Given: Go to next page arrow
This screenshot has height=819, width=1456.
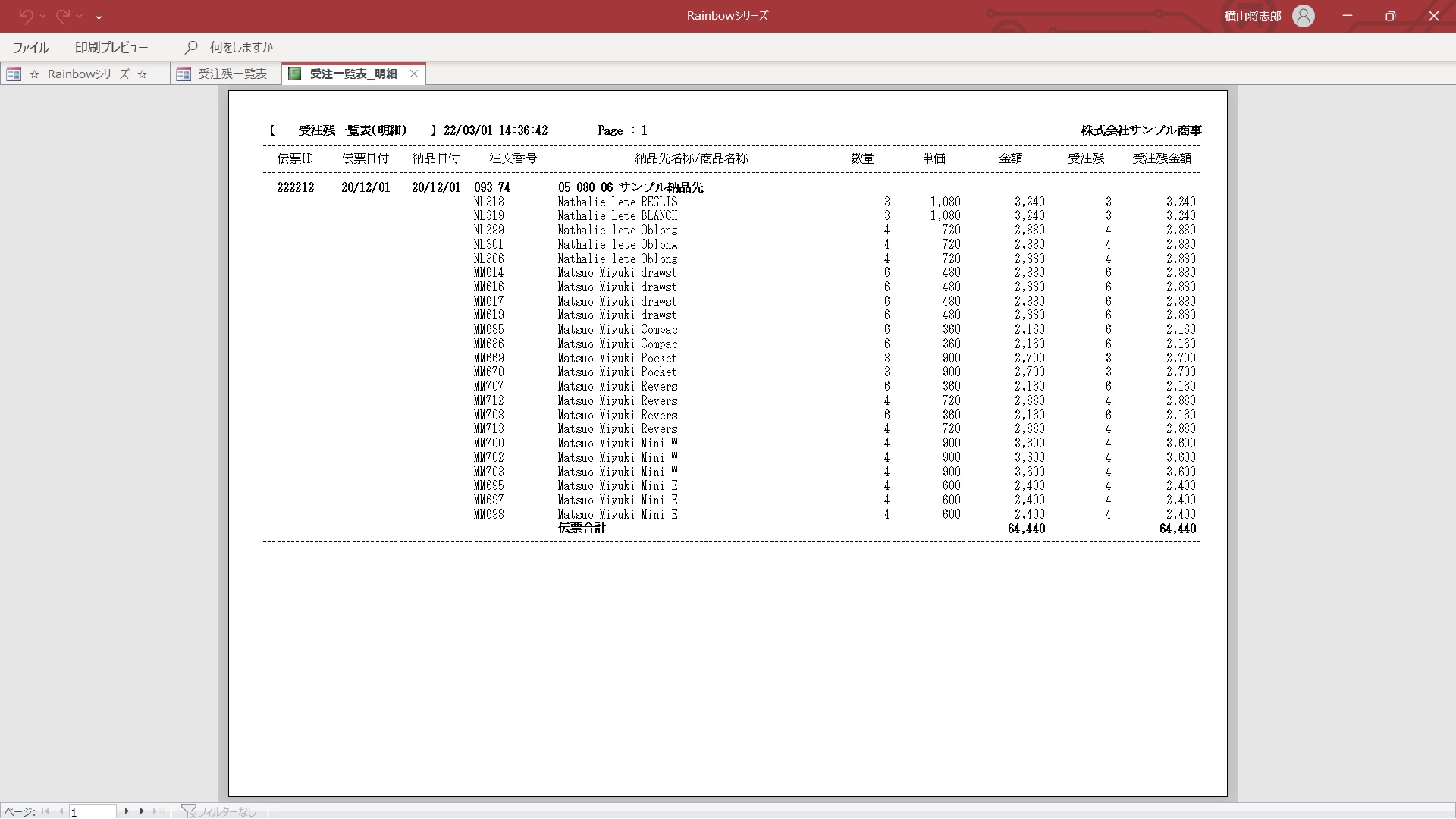Looking at the screenshot, I should click(x=127, y=811).
